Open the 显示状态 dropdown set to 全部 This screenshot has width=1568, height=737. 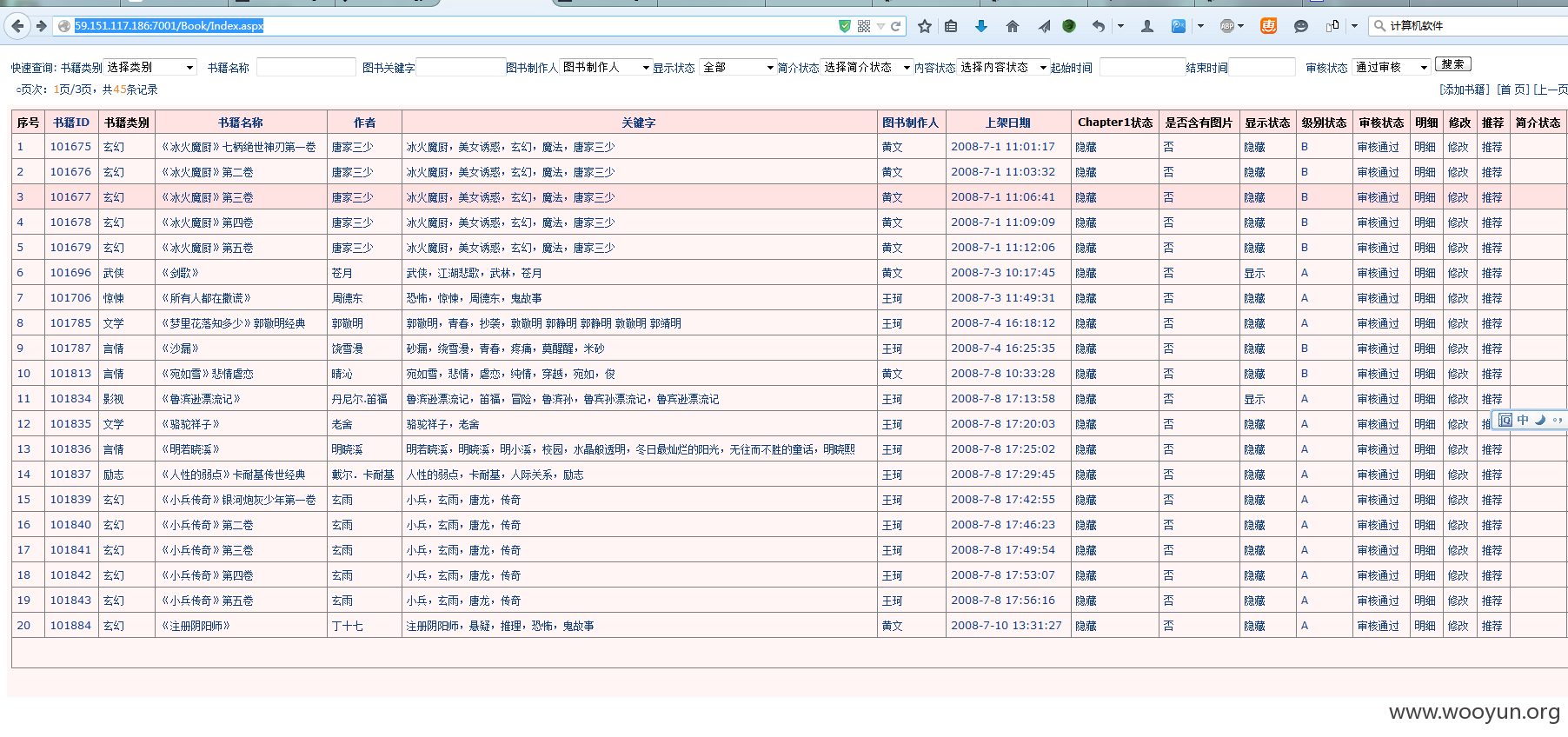pyautogui.click(x=737, y=67)
